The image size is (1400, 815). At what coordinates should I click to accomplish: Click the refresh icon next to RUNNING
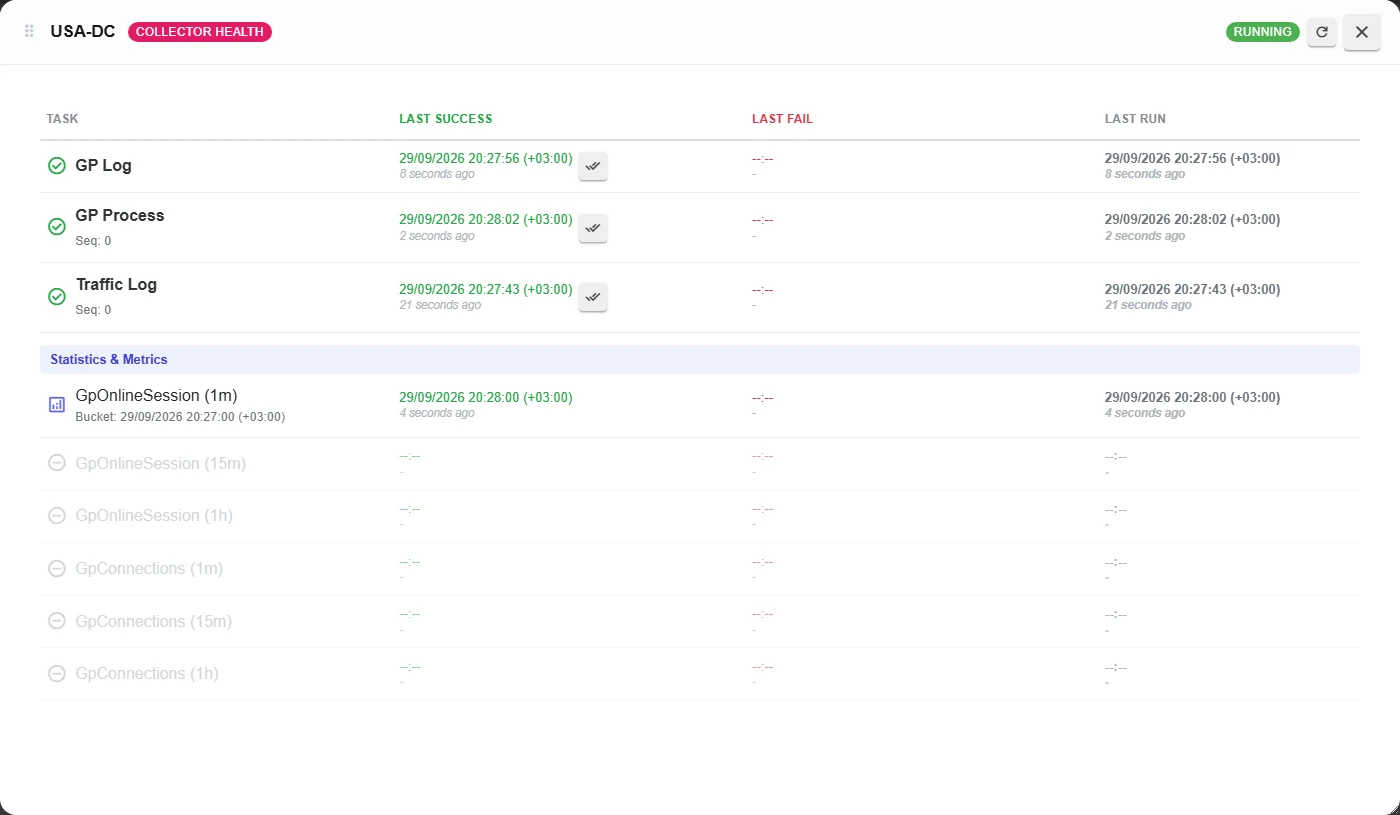(x=1322, y=32)
